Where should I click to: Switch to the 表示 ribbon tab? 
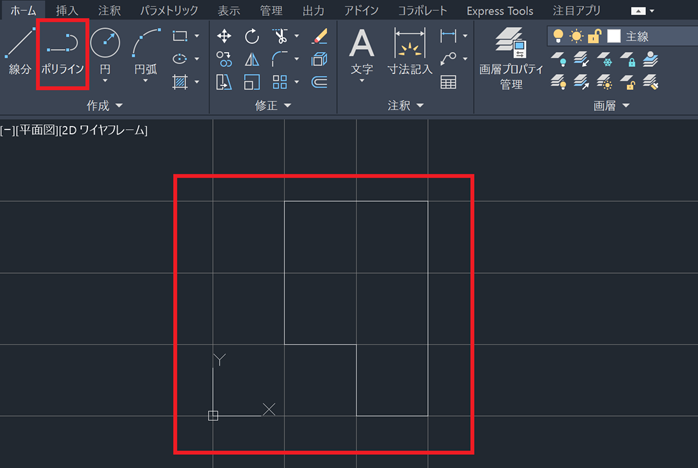(229, 11)
